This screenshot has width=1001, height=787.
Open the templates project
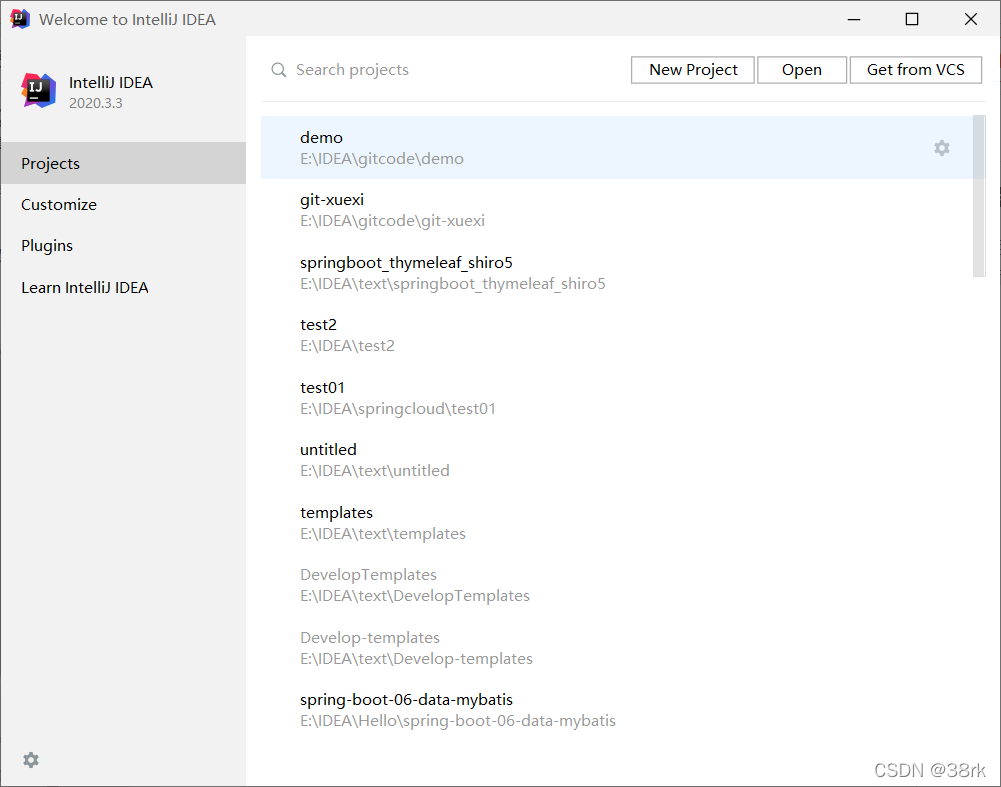[617, 523]
